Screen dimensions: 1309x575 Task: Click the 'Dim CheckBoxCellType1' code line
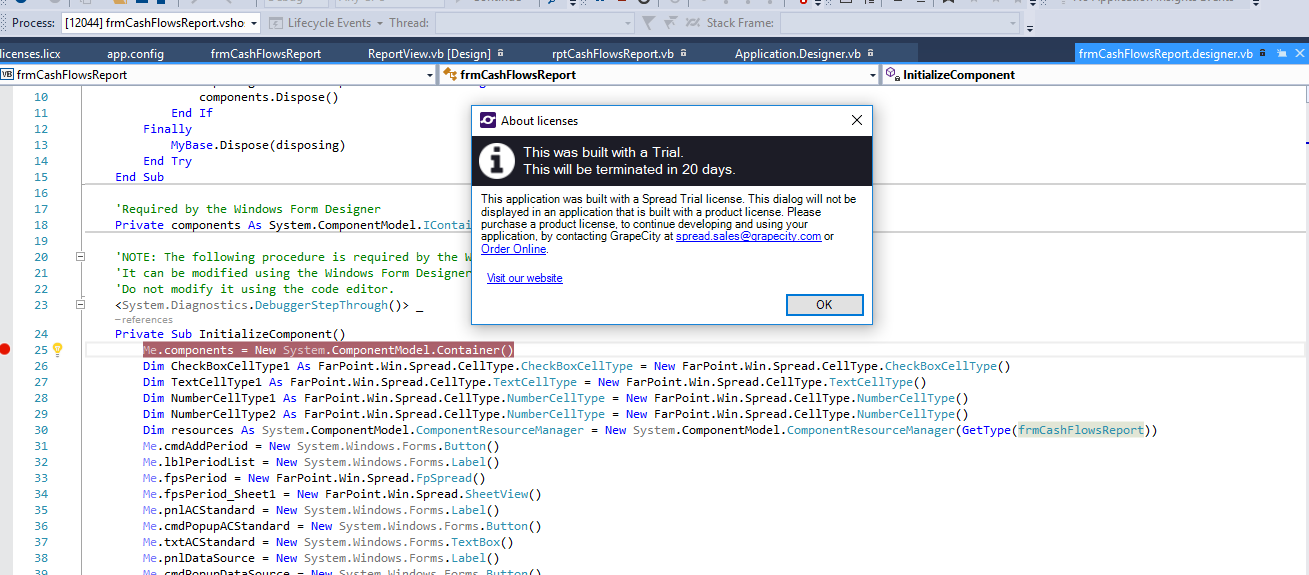point(577,366)
